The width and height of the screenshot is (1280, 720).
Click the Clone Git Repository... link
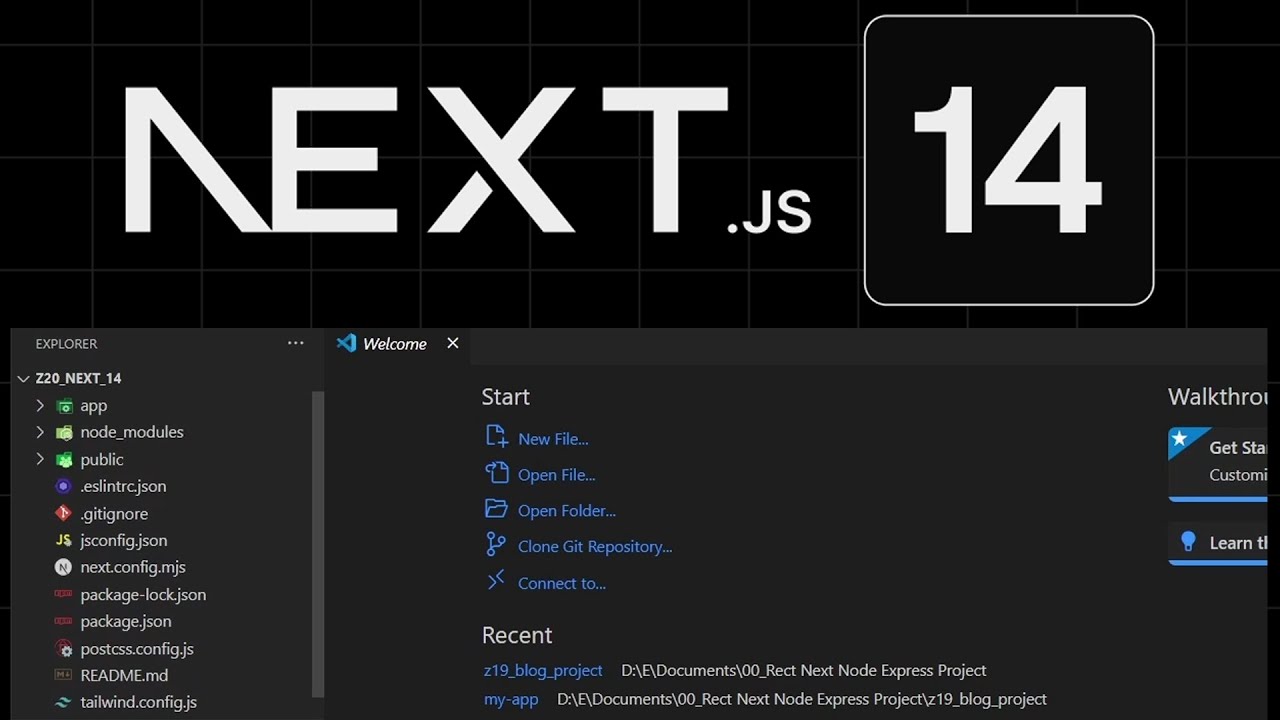pos(595,547)
